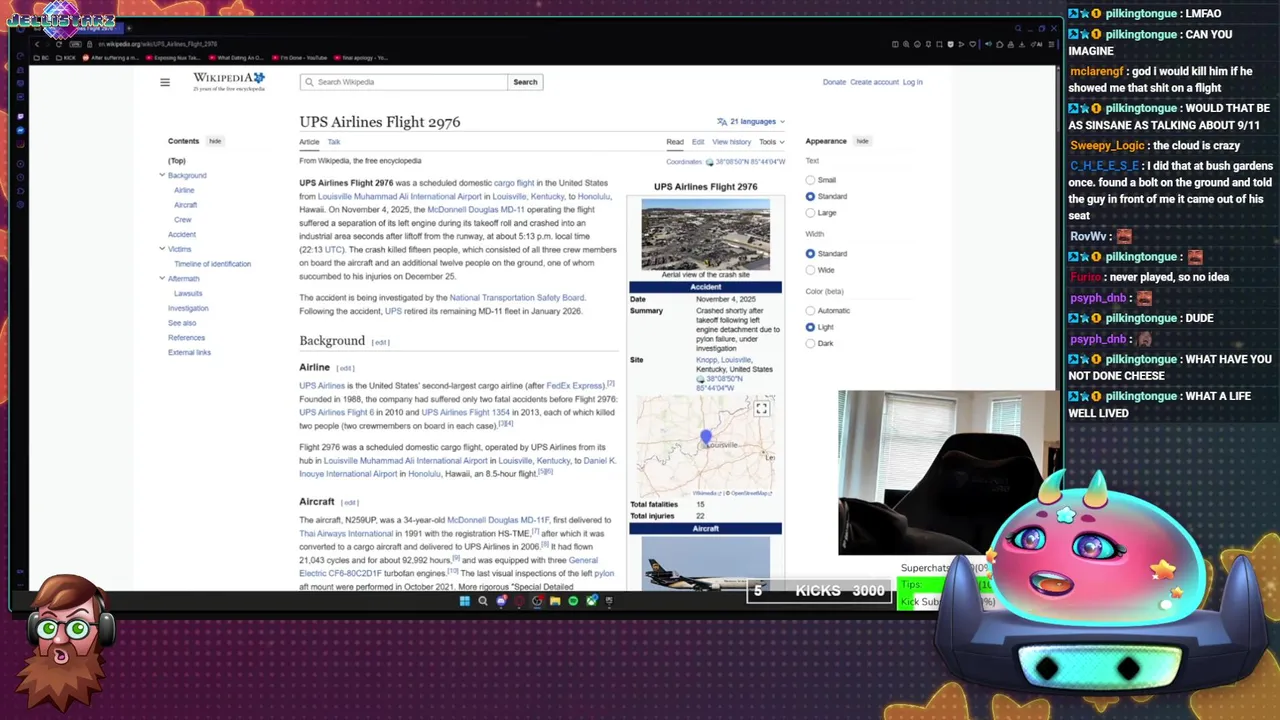
Task: Select Small text size
Action: tap(810, 180)
